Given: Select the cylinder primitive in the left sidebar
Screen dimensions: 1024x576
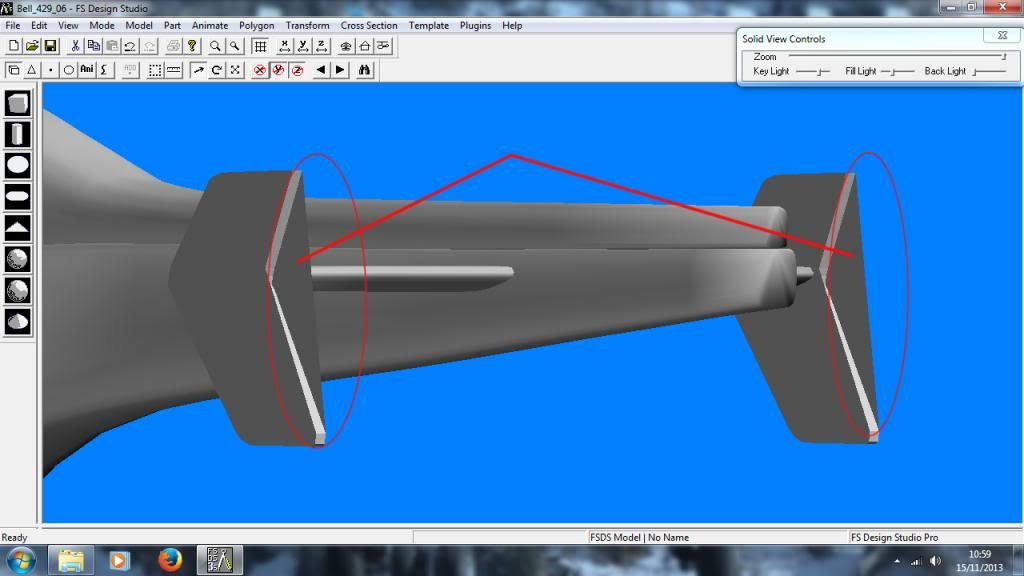Looking at the screenshot, I should click(x=15, y=131).
